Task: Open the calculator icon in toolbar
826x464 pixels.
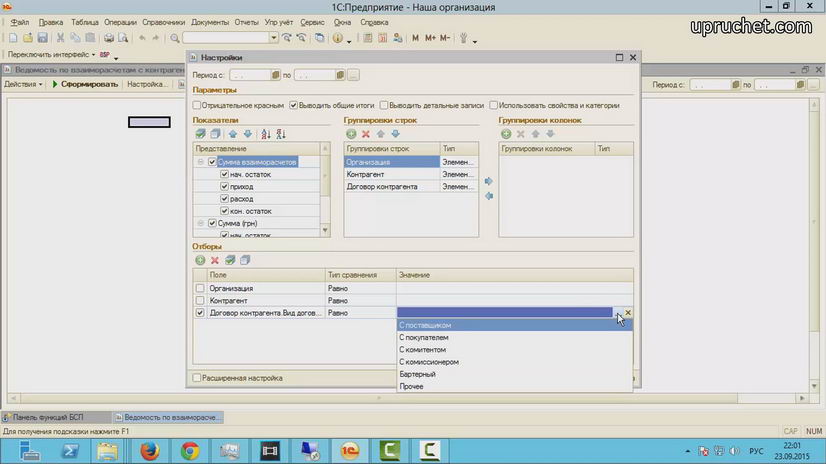Action: (x=368, y=38)
